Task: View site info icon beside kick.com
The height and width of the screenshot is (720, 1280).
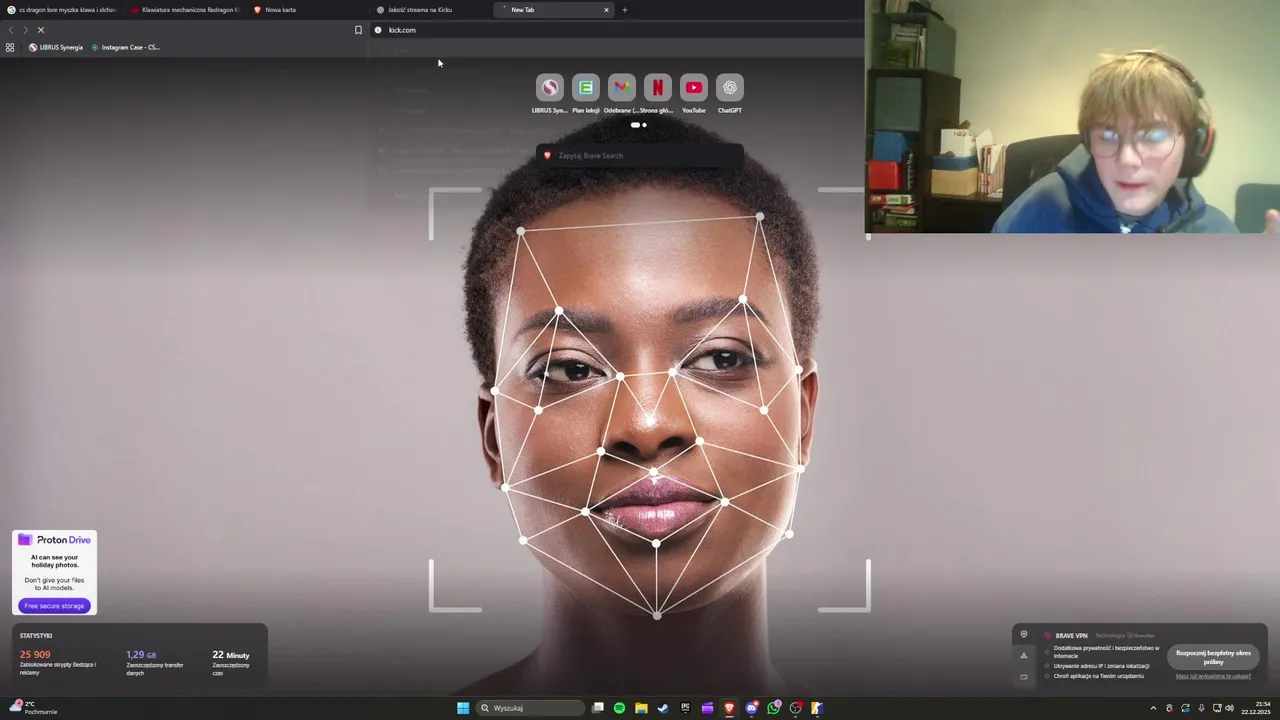Action: pyautogui.click(x=378, y=30)
